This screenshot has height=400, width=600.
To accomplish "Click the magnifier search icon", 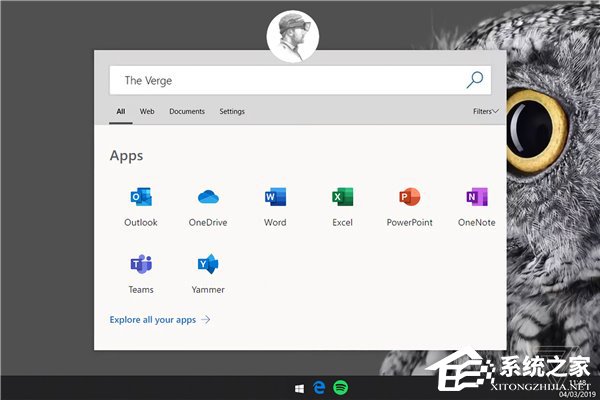I will pyautogui.click(x=475, y=80).
